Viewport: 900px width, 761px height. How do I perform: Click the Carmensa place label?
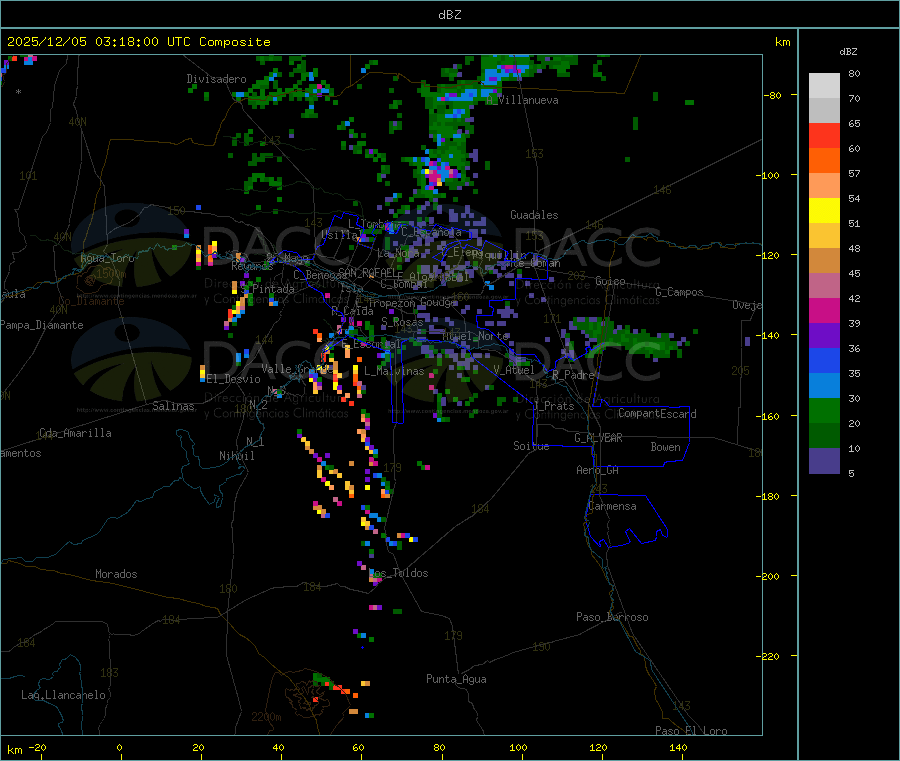click(x=612, y=507)
